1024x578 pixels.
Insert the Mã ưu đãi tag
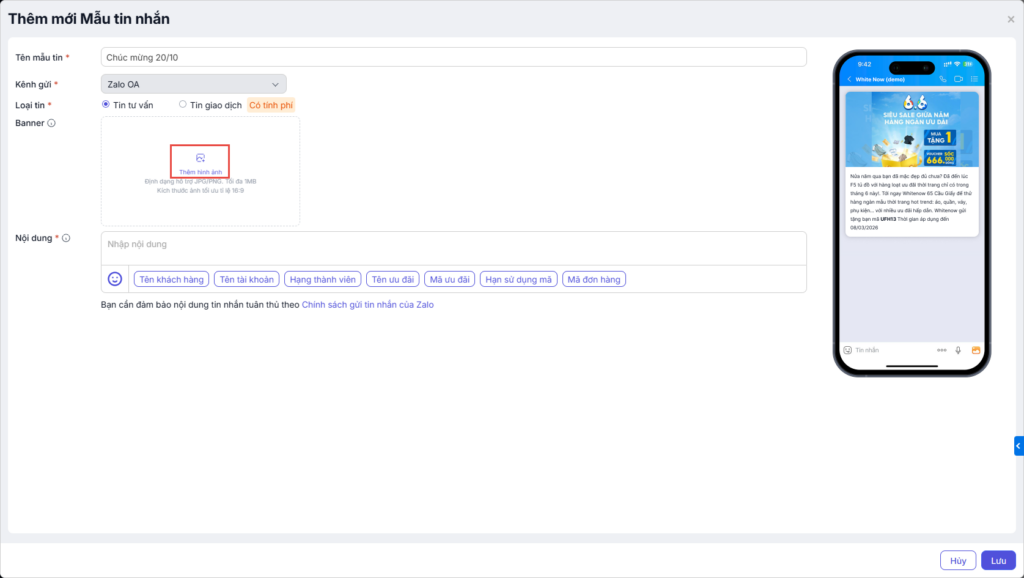pyautogui.click(x=449, y=280)
